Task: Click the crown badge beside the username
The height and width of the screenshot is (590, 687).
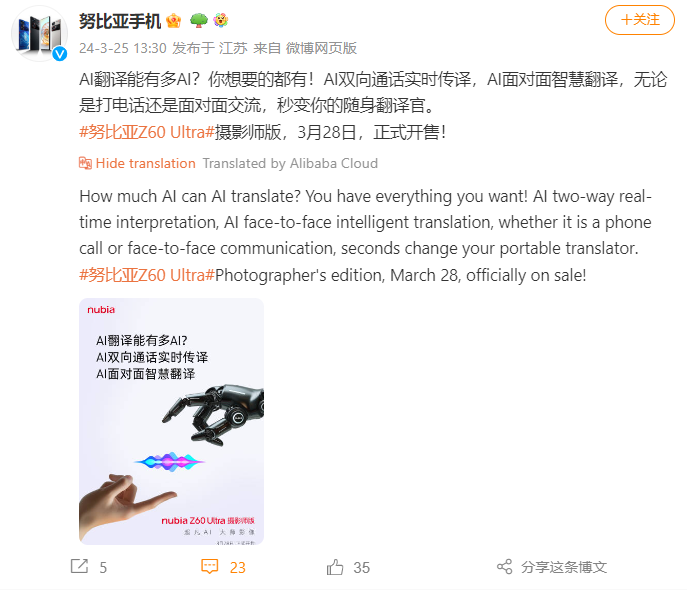Action: (174, 21)
